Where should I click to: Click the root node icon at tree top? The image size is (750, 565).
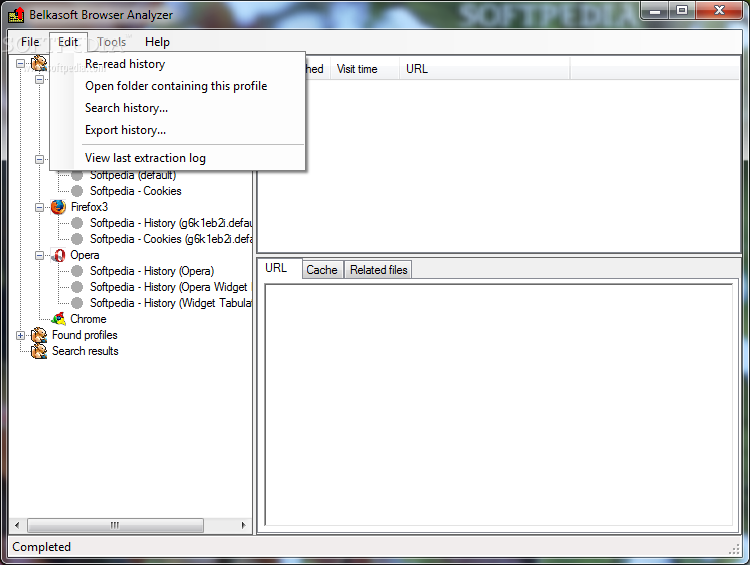(39, 63)
